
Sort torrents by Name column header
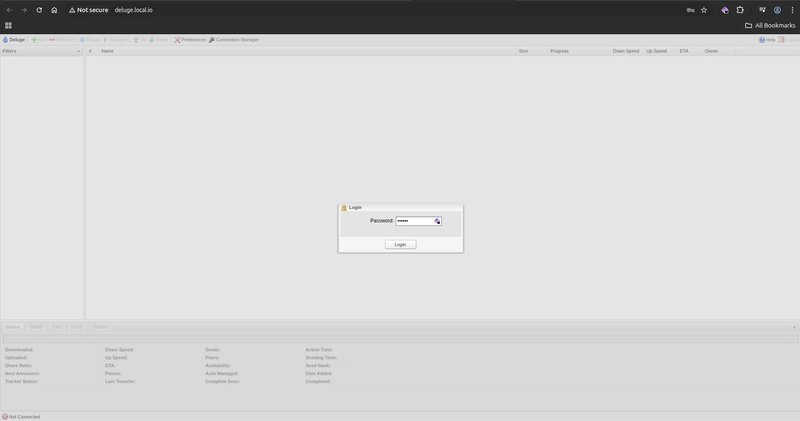107,51
